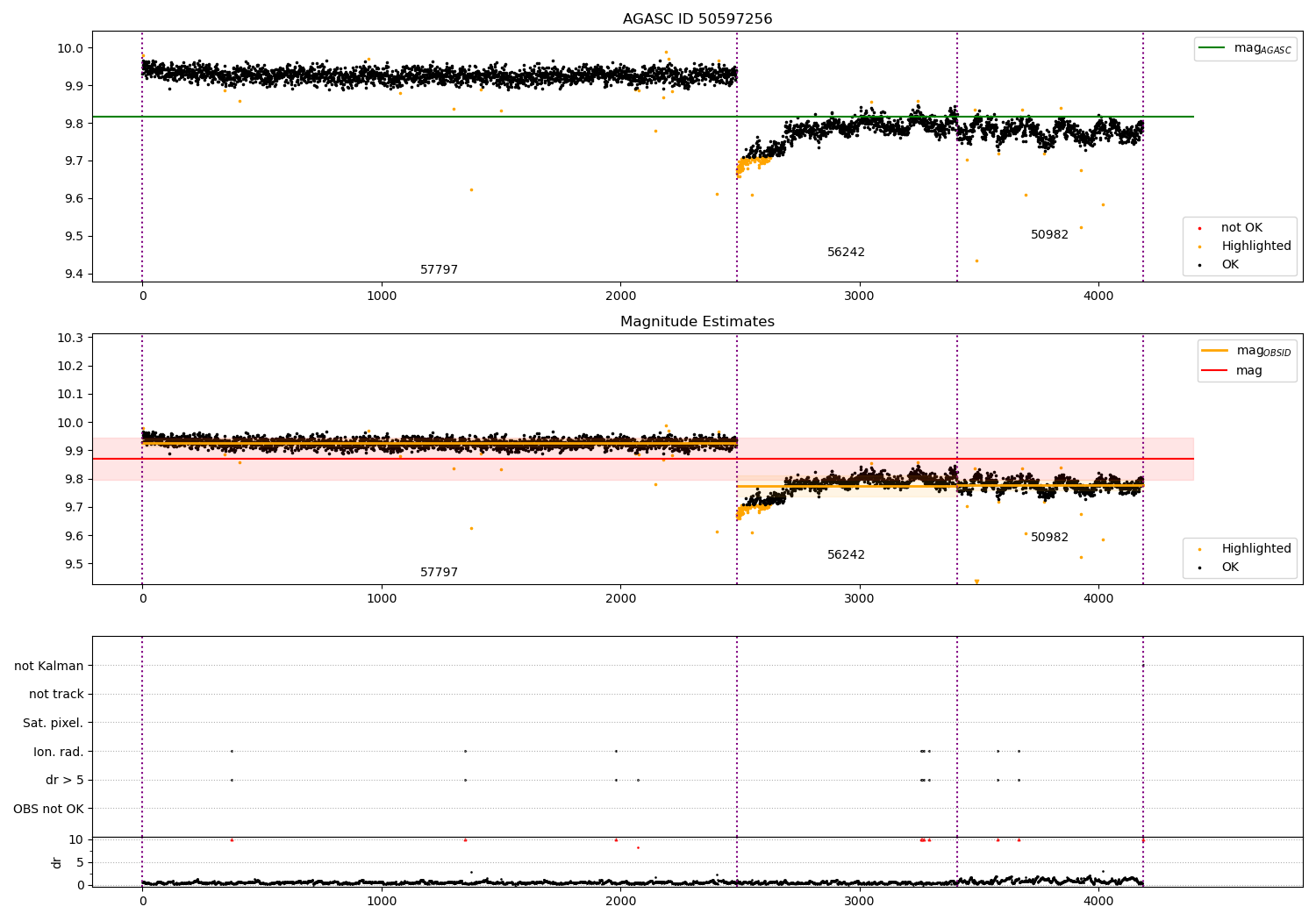Click the 'OBS not OK' flag row label

tap(49, 810)
